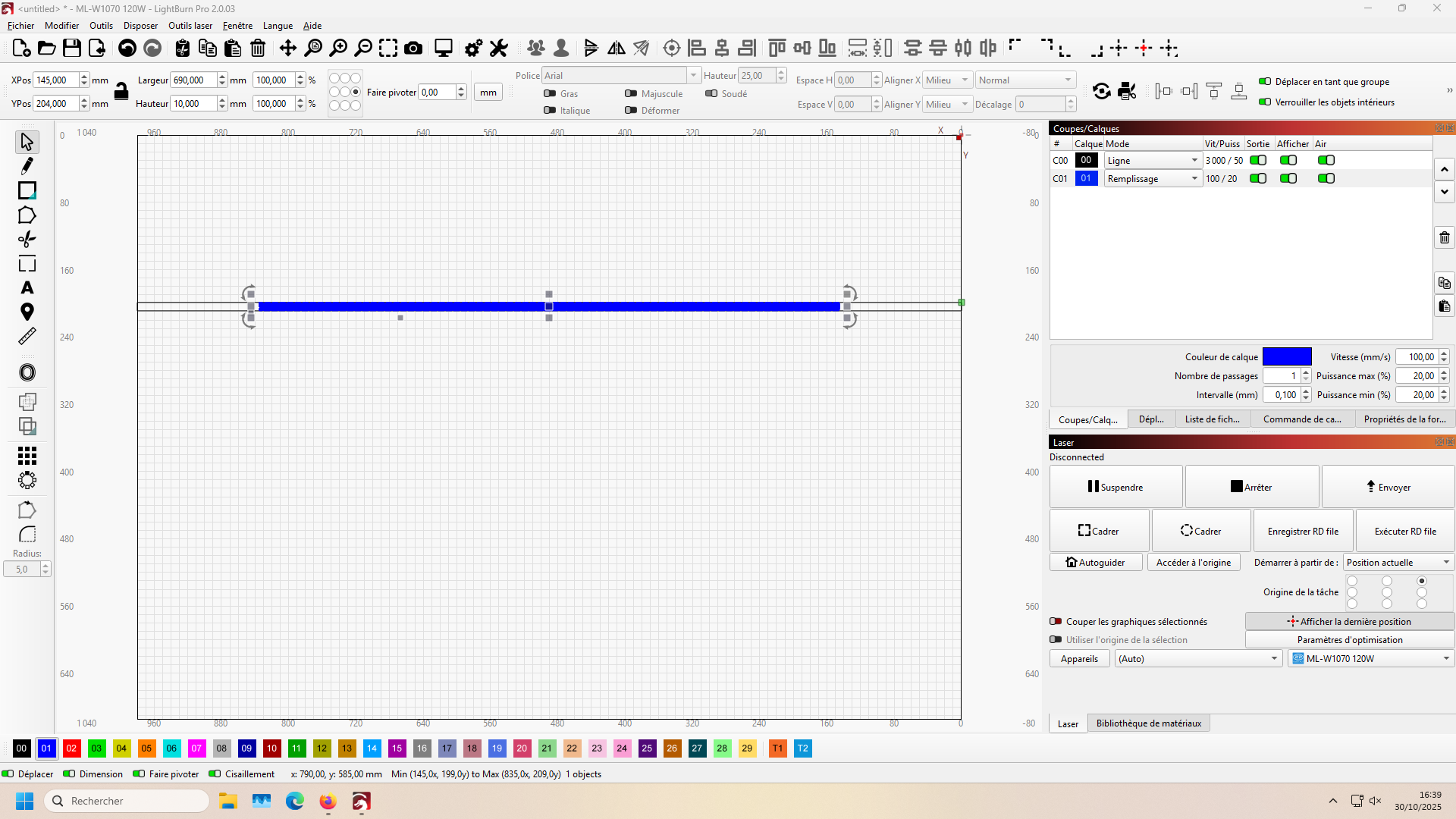
Task: Open the ML-W1070 120W device dropdown
Action: click(1370, 658)
